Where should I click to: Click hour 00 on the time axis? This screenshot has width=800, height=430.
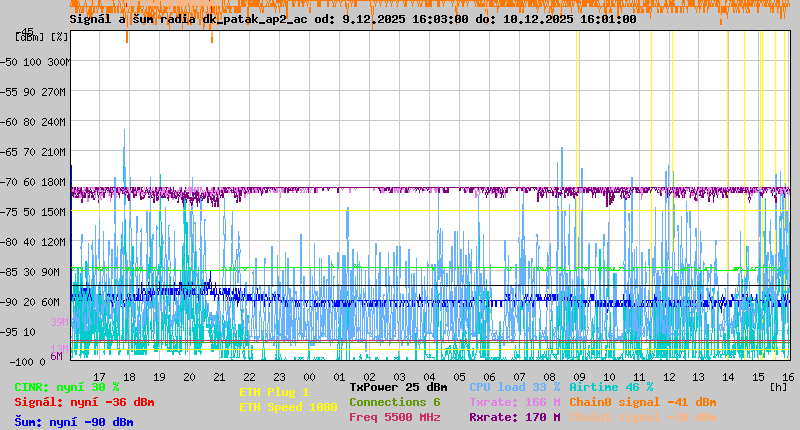pyautogui.click(x=311, y=376)
